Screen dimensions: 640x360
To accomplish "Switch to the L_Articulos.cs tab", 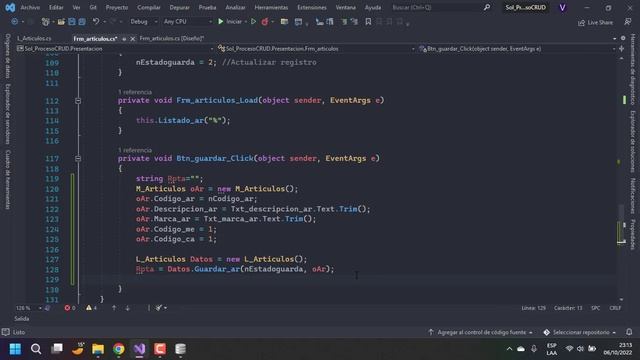I will point(34,38).
